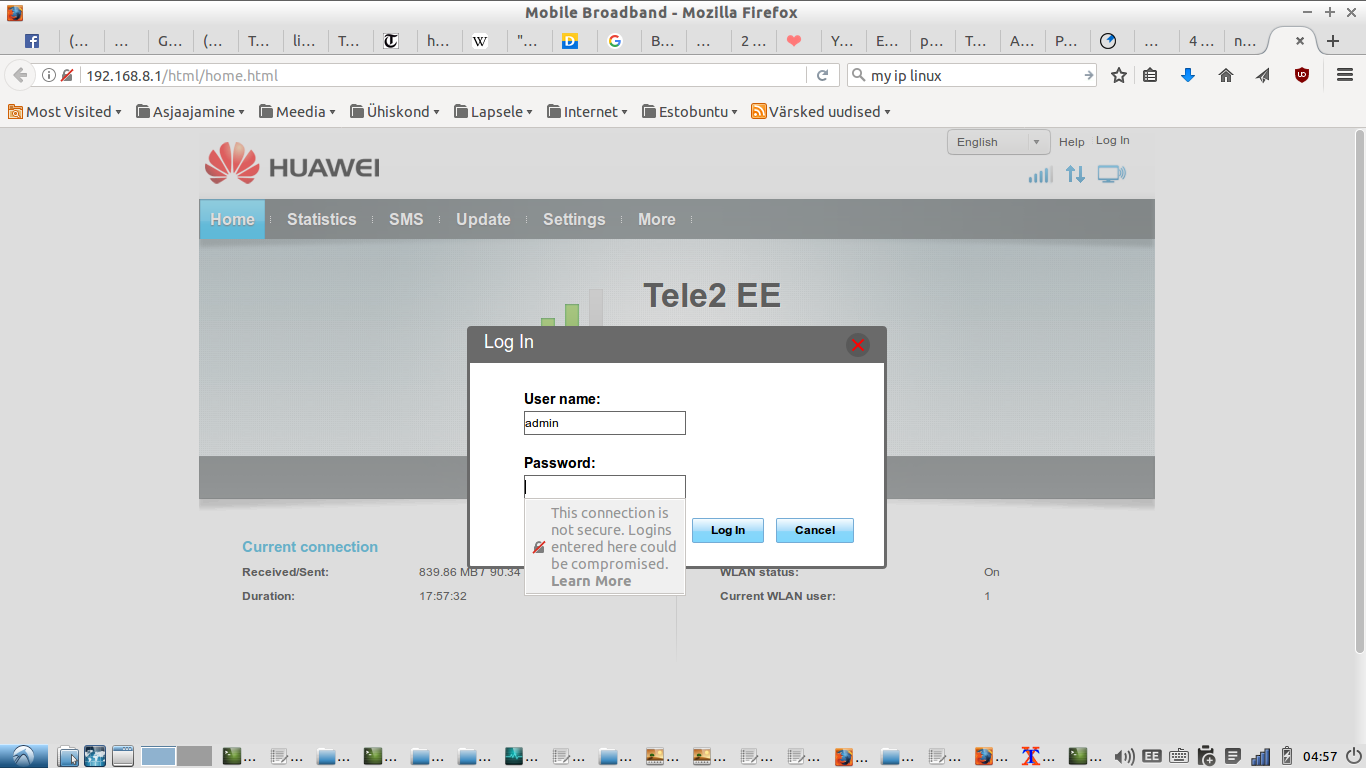Screen dimensions: 1366x768
Task: Open the volume control in system tray
Action: (x=1125, y=756)
